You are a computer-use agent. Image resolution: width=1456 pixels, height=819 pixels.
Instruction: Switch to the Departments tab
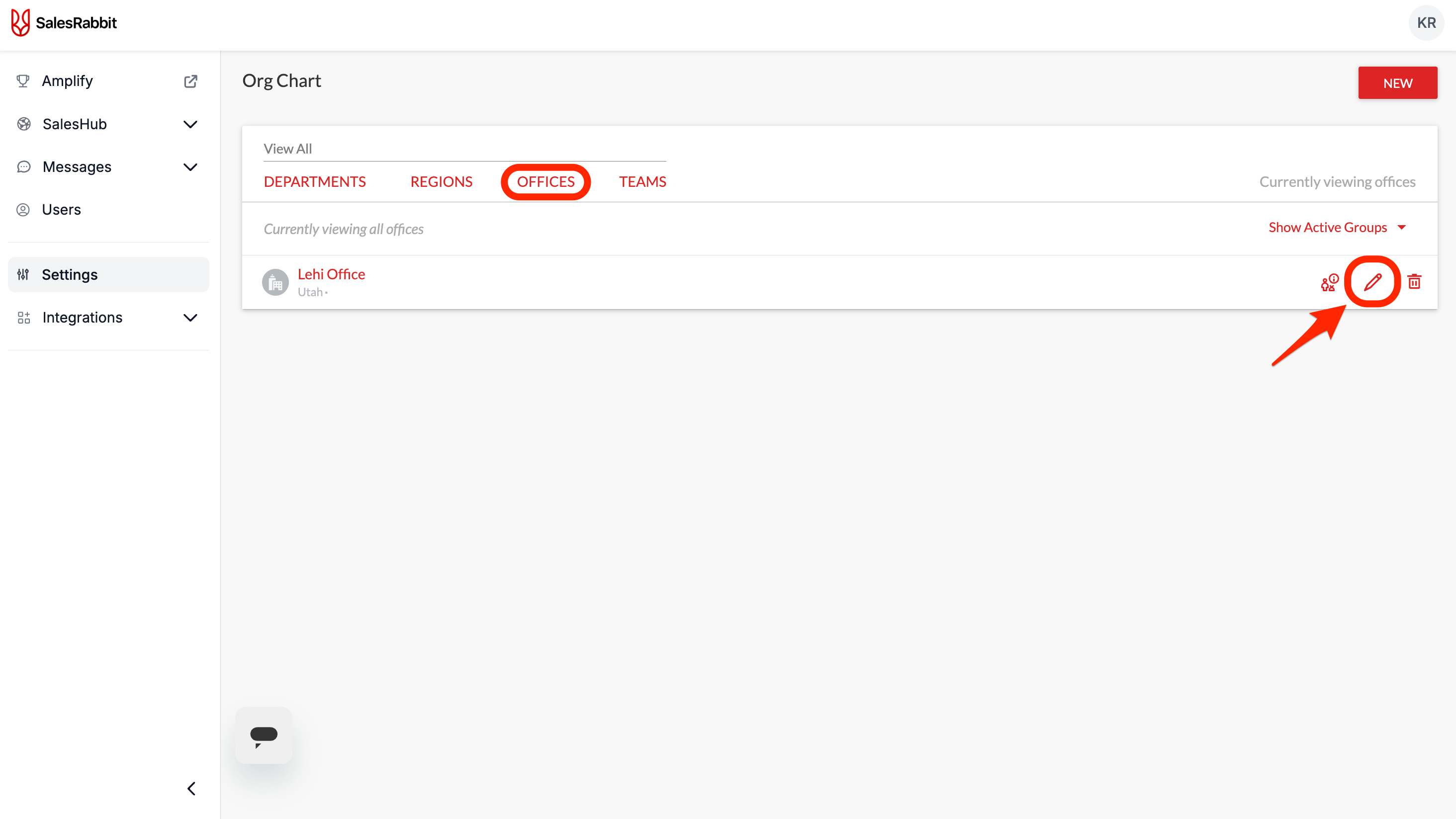(315, 182)
